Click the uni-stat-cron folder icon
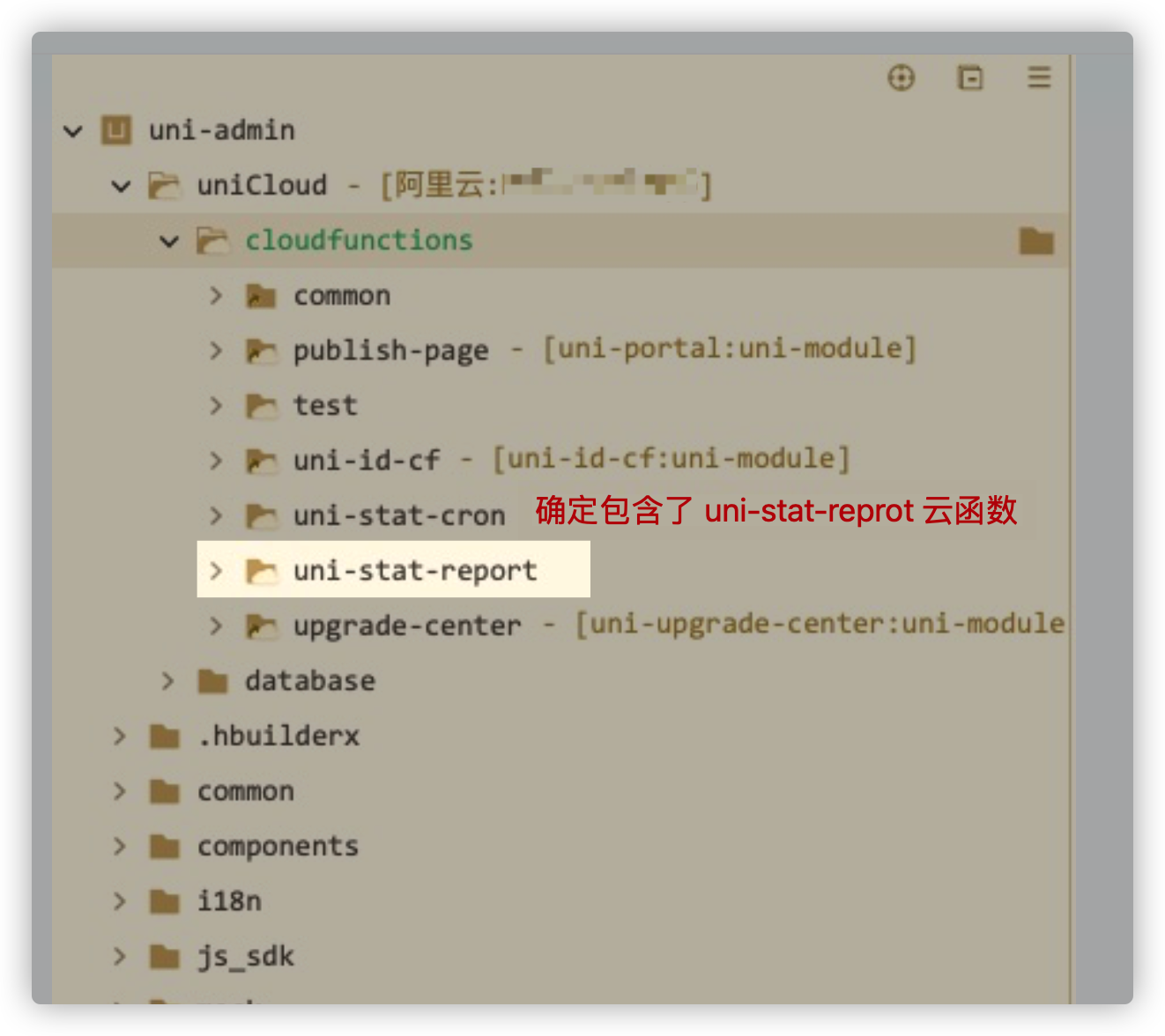This screenshot has height=1036, width=1165. point(261,516)
